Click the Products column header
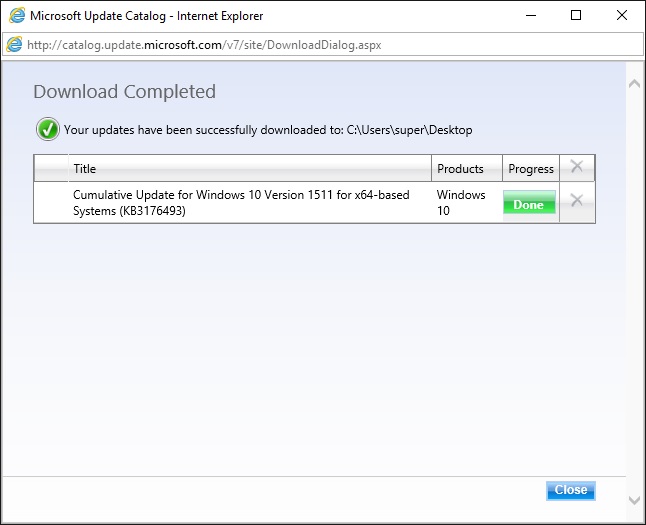The width and height of the screenshot is (646, 525). pos(467,169)
